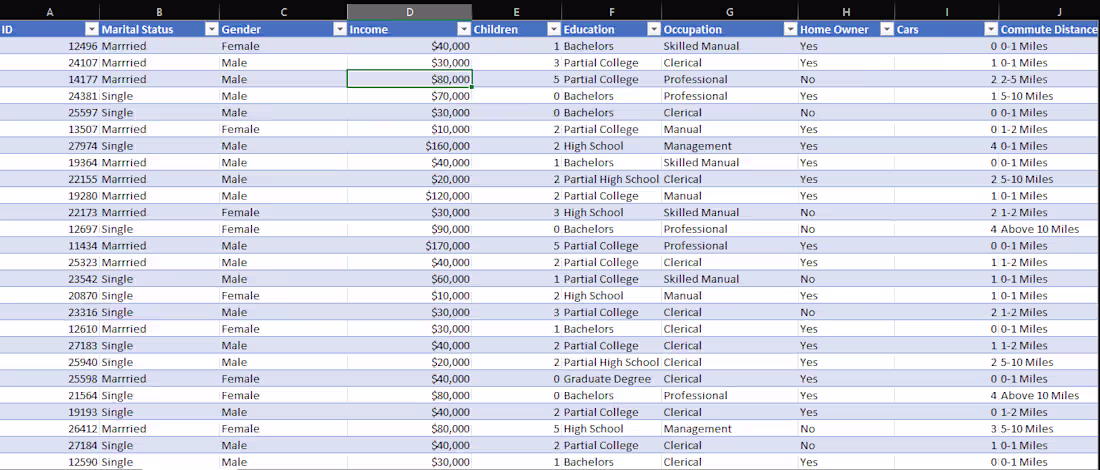Click Professional occupation in row 11434
This screenshot has width=1100, height=470.
click(x=730, y=246)
